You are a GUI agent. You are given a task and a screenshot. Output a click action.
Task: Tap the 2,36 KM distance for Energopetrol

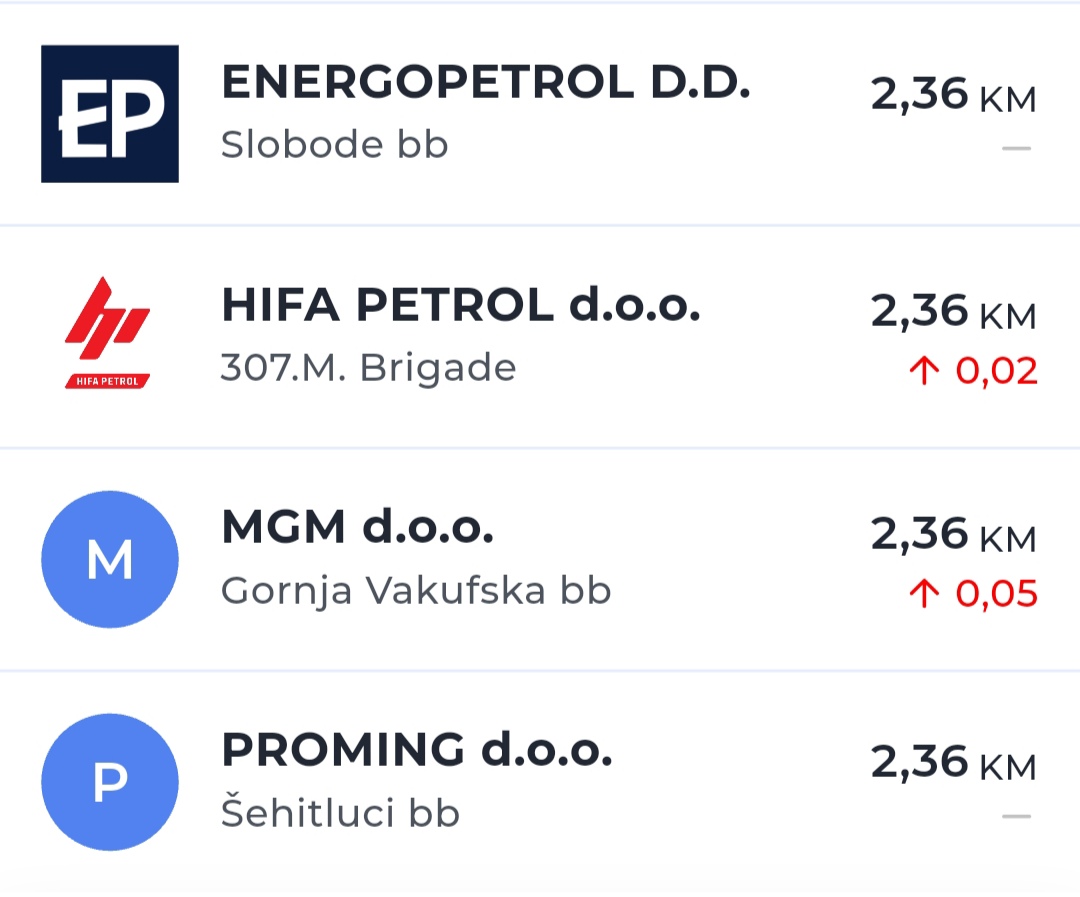pyautogui.click(x=953, y=97)
